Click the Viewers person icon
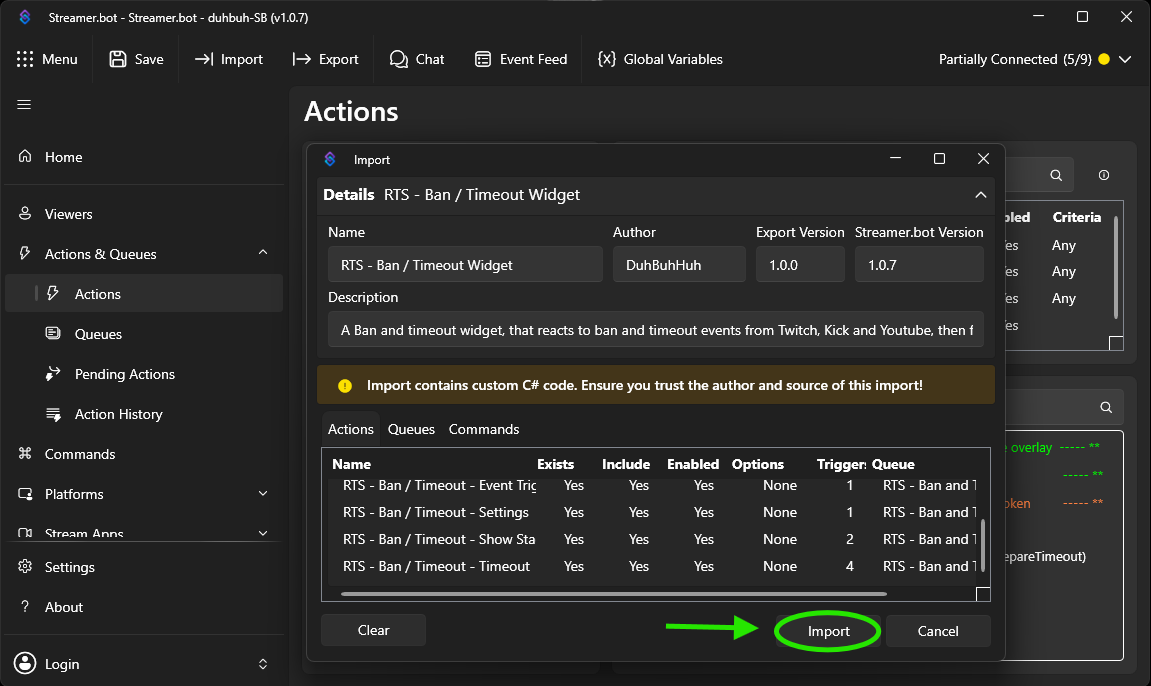 coord(25,214)
